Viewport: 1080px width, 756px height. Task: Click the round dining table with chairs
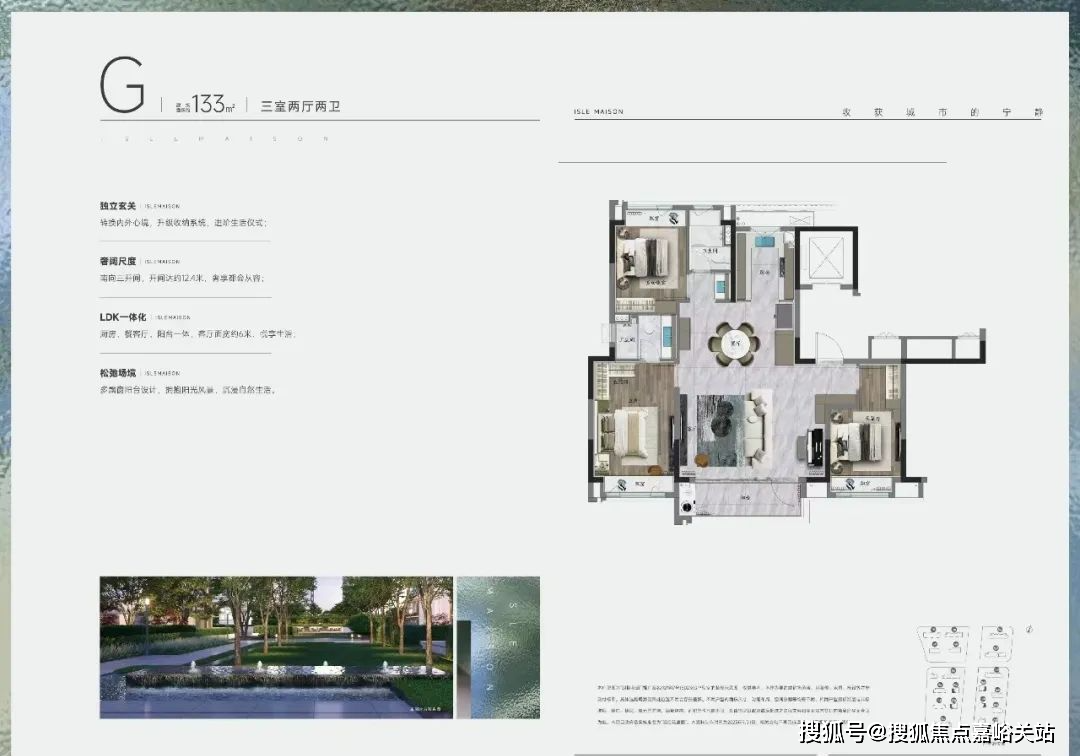[735, 344]
